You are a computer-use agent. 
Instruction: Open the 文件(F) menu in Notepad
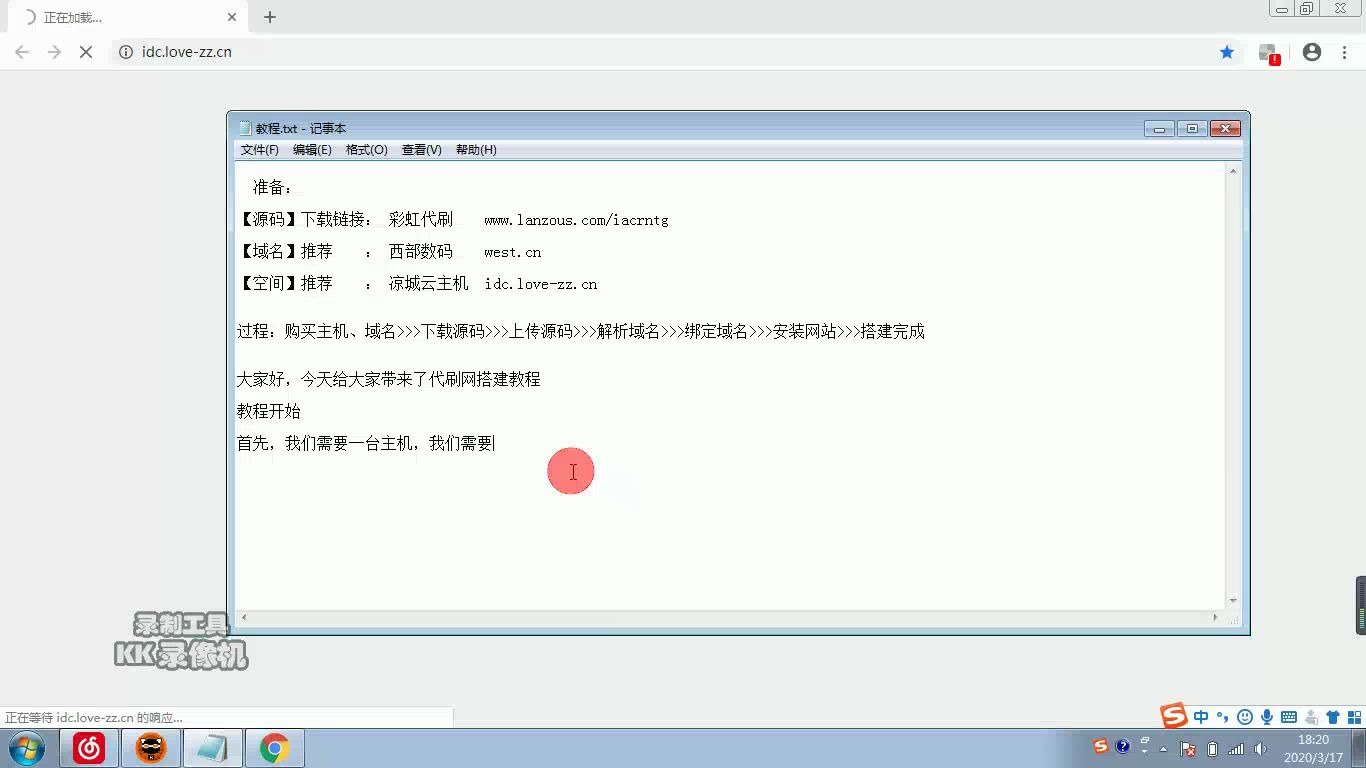coord(259,150)
